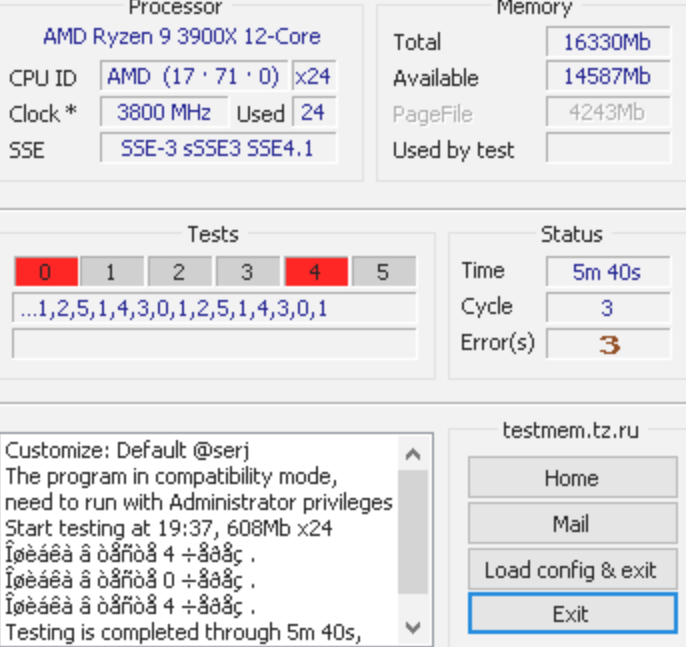Viewport: 686px width, 647px height.
Task: Click the garbled log line containing 0
Action: 130,580
